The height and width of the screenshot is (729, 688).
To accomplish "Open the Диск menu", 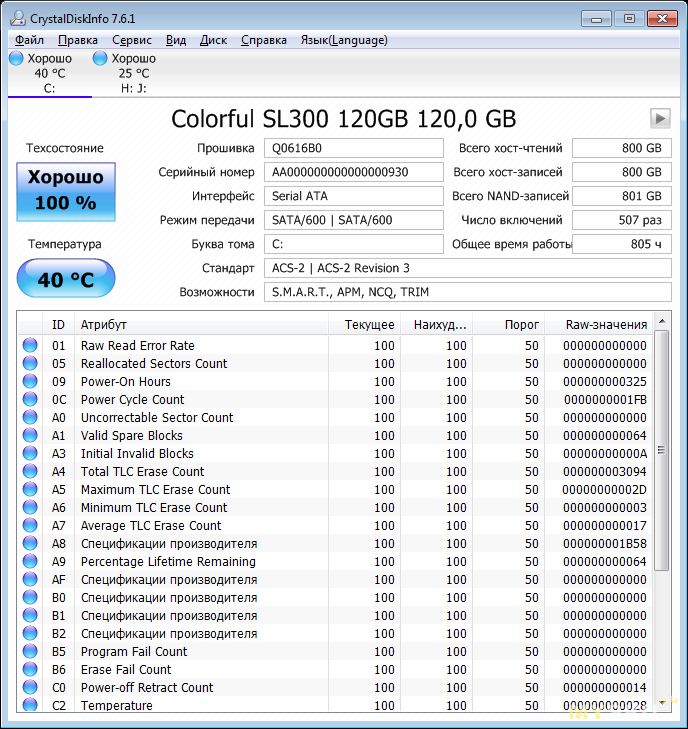I will pyautogui.click(x=213, y=40).
